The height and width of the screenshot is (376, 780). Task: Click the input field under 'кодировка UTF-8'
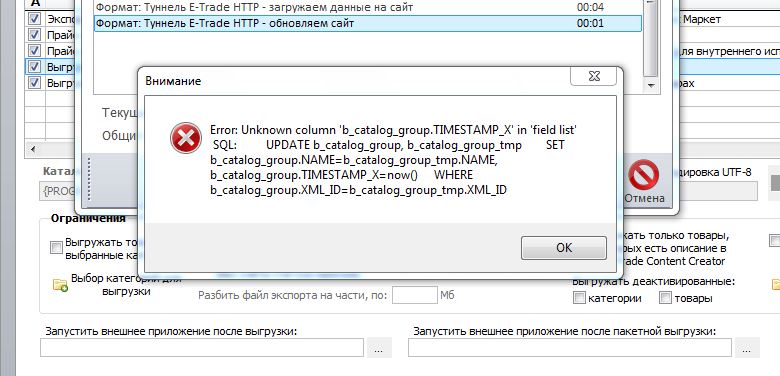coord(718,191)
